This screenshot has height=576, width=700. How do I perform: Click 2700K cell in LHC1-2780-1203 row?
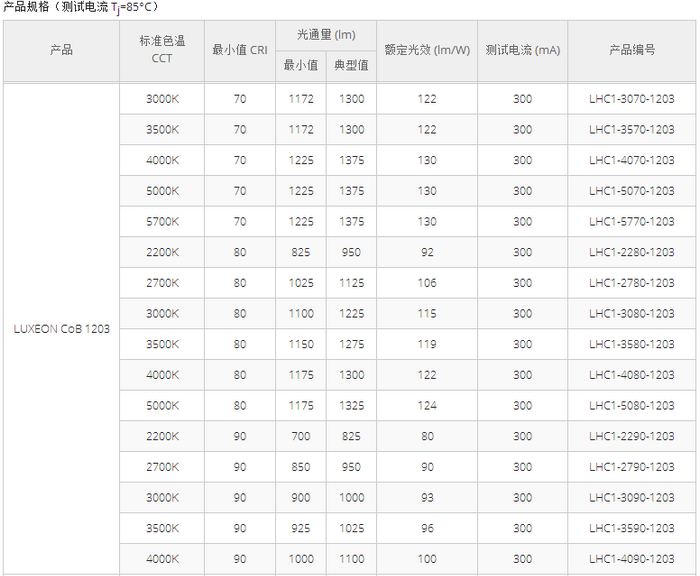point(162,283)
